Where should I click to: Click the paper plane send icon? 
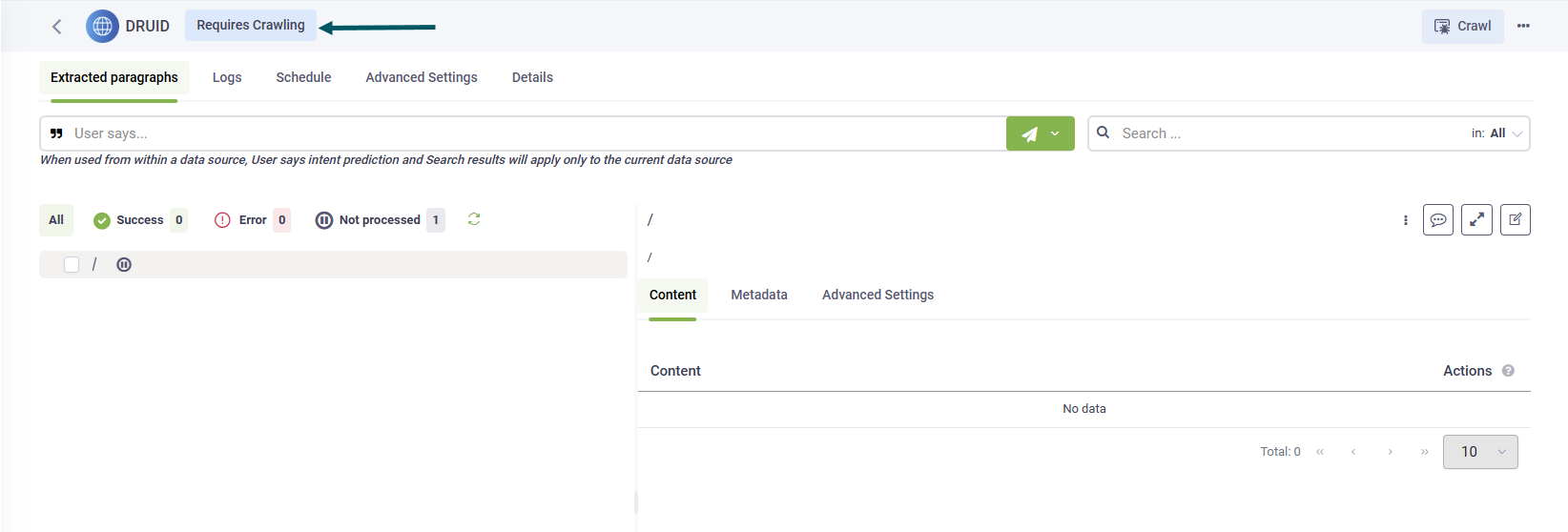point(1029,134)
